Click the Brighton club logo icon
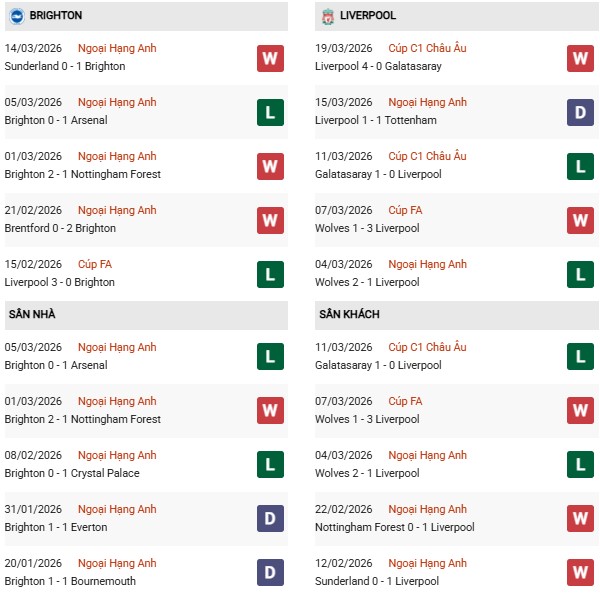This screenshot has width=600, height=594. 16,16
